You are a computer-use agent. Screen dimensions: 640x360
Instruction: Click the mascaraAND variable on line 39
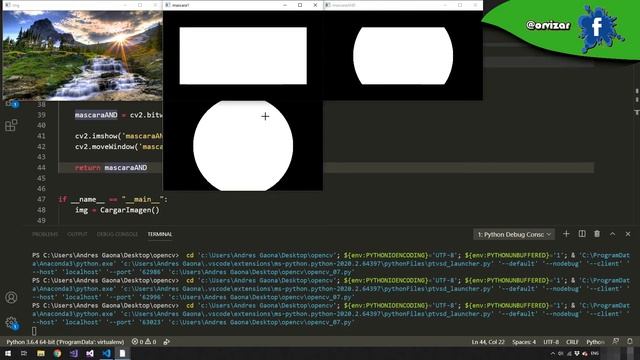[96, 115]
